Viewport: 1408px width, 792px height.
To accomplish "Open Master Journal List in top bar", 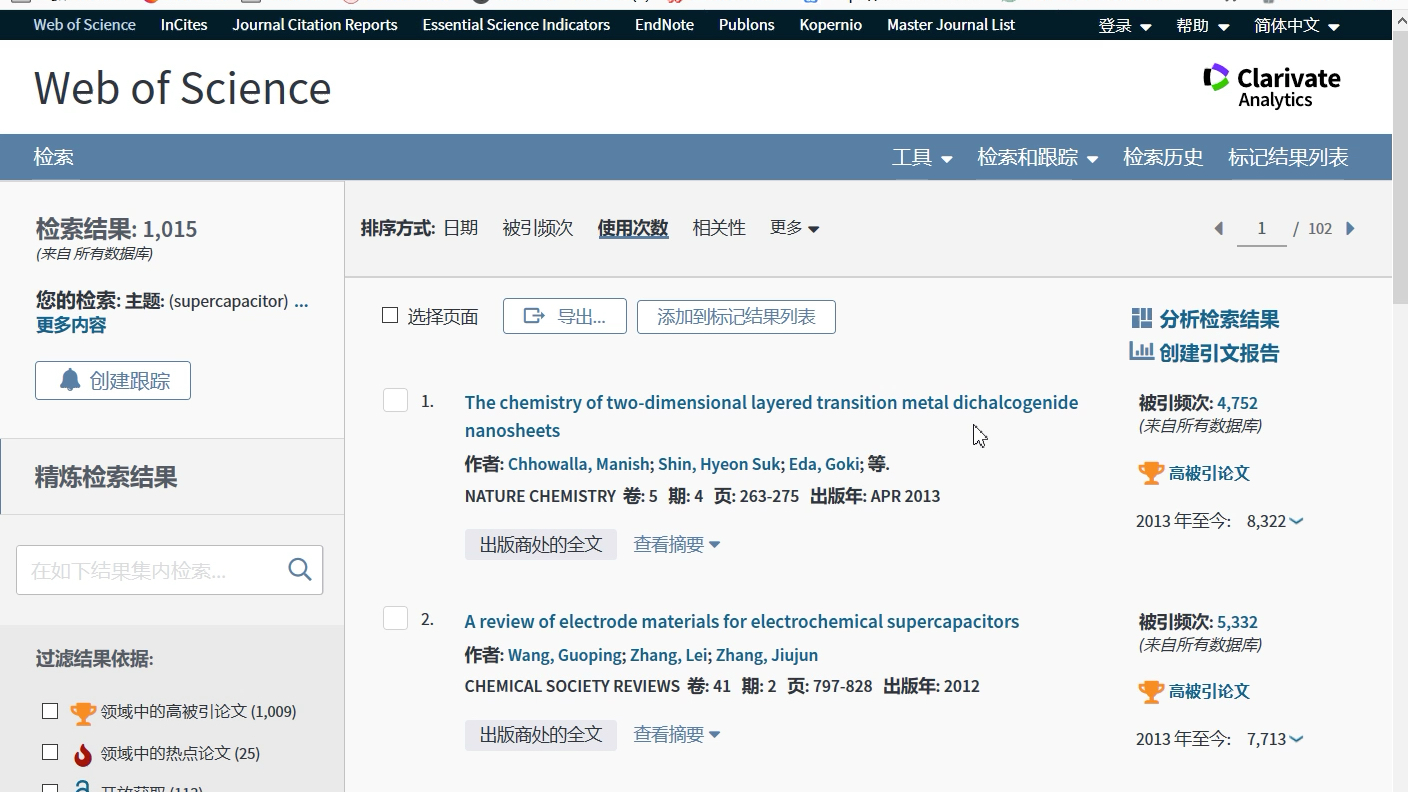I will [951, 25].
